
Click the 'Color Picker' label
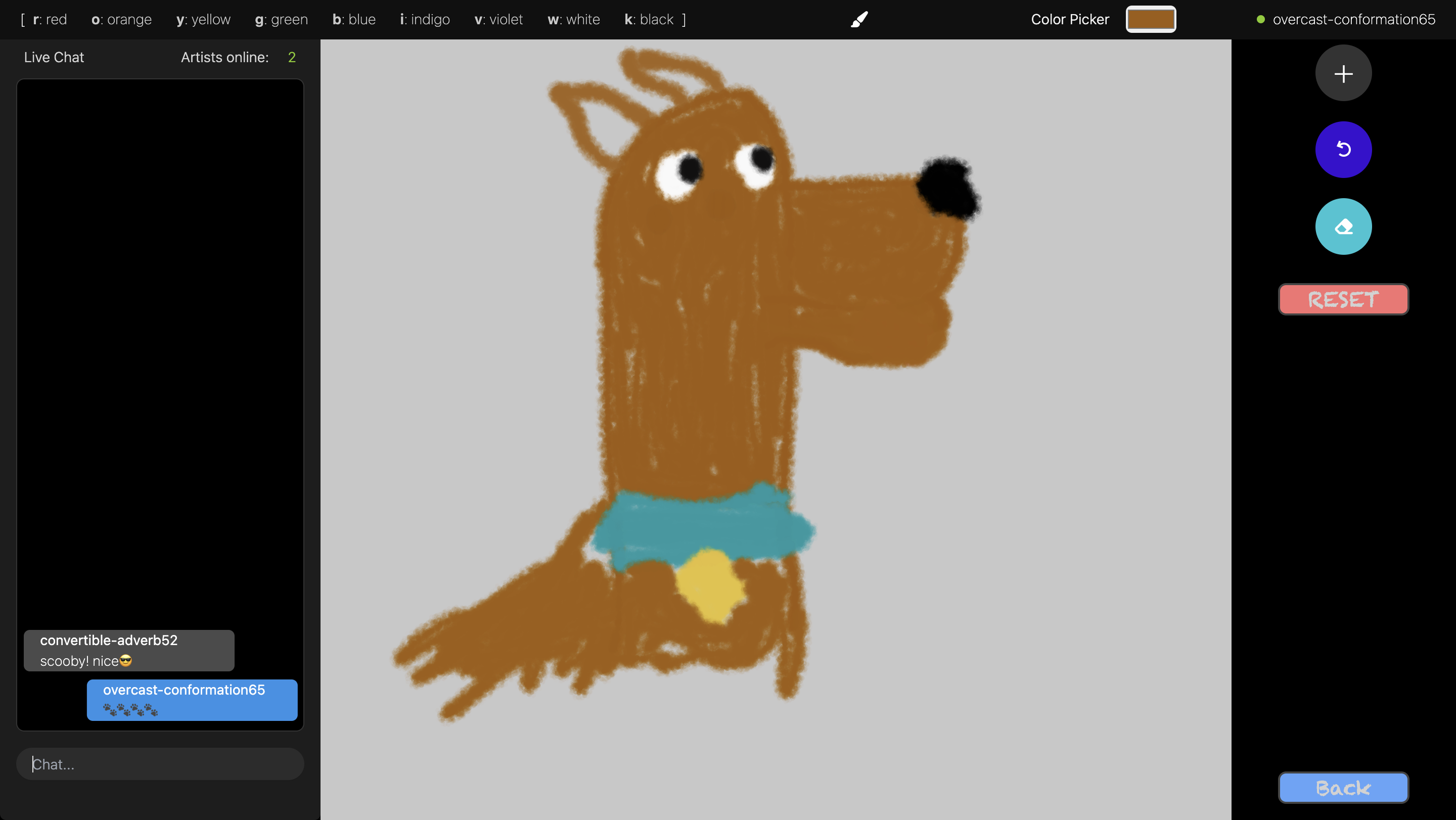(x=1069, y=20)
